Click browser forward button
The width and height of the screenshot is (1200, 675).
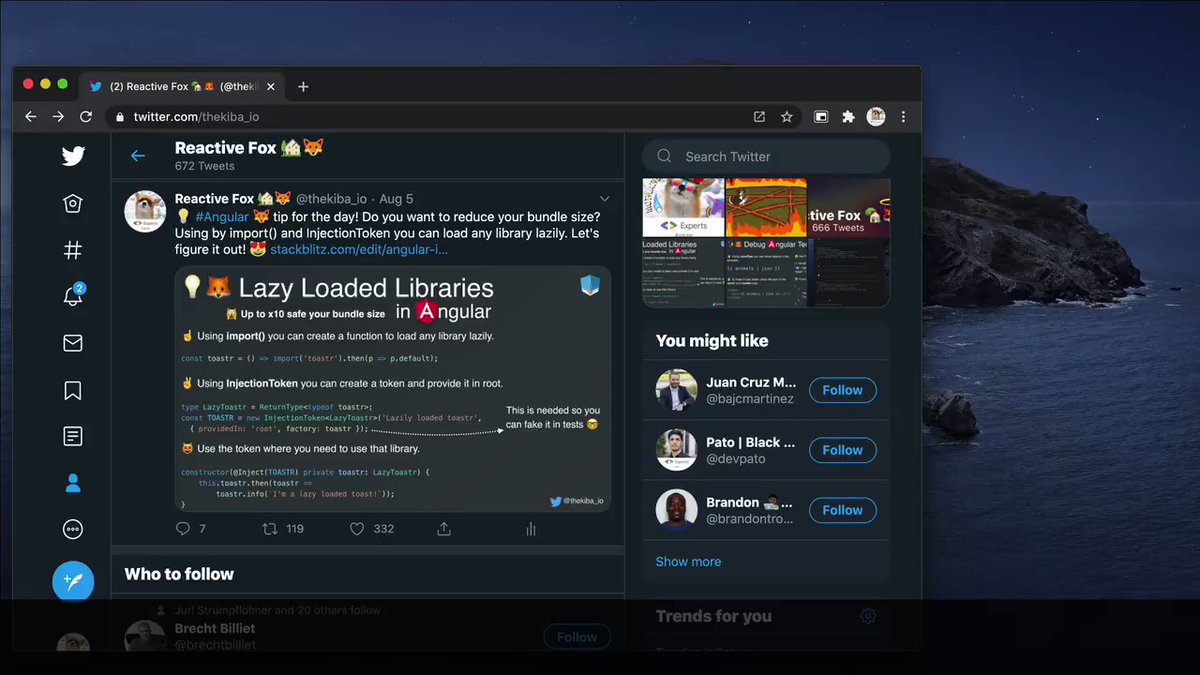pos(58,117)
